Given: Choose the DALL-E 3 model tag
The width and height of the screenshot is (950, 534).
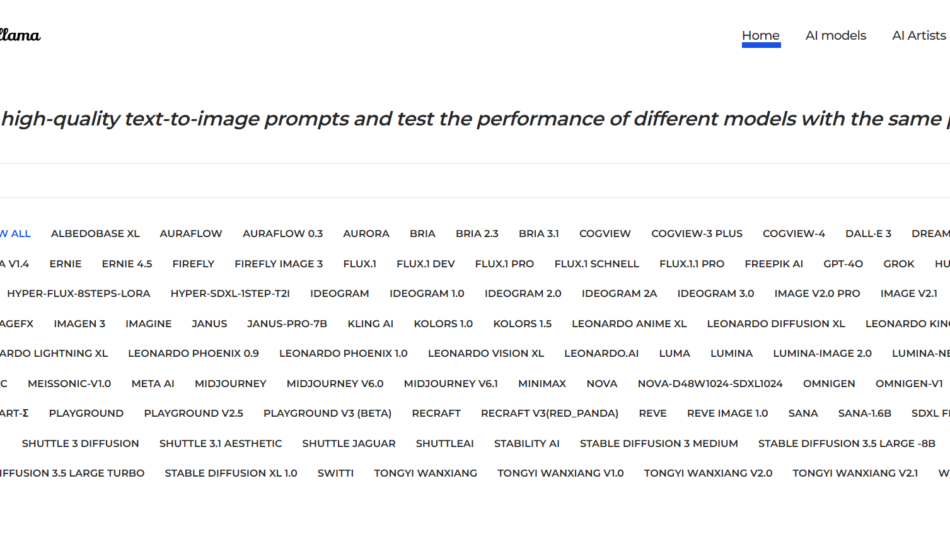Looking at the screenshot, I should coord(868,234).
